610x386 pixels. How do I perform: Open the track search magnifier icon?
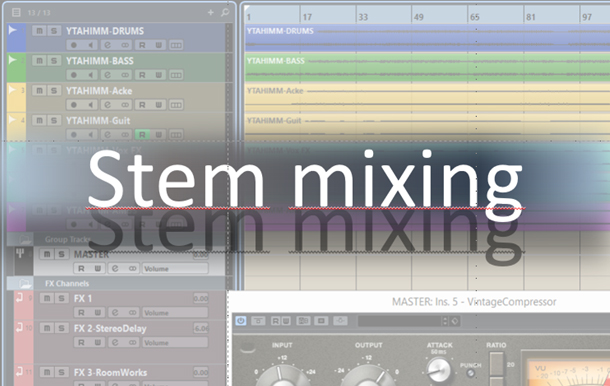225,12
